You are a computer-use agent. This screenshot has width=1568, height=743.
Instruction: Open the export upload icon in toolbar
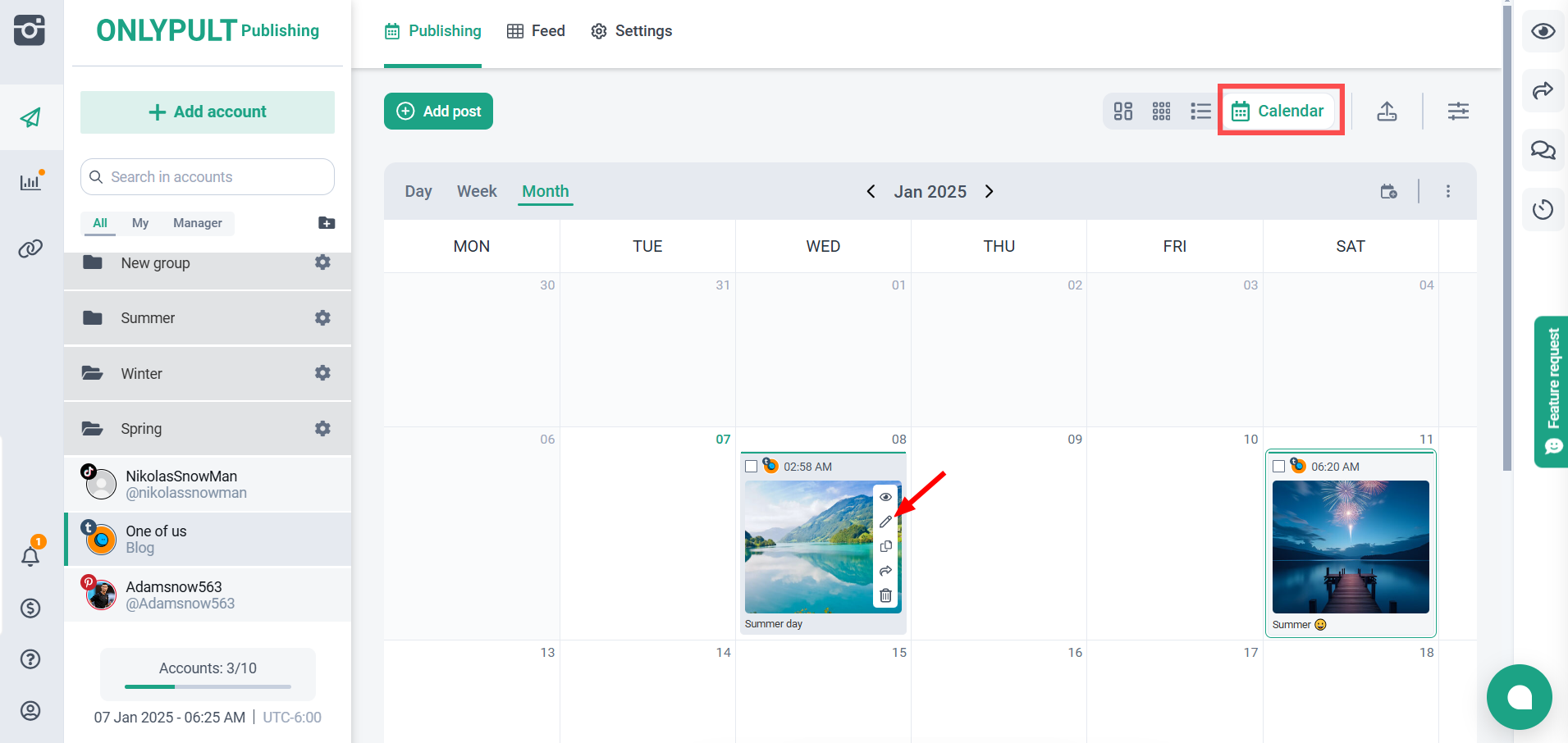[x=1387, y=112]
